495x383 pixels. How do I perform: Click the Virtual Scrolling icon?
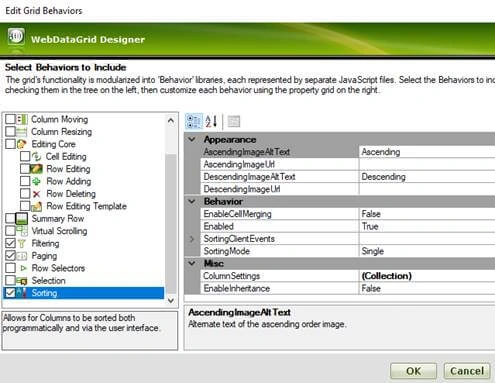coord(22,231)
